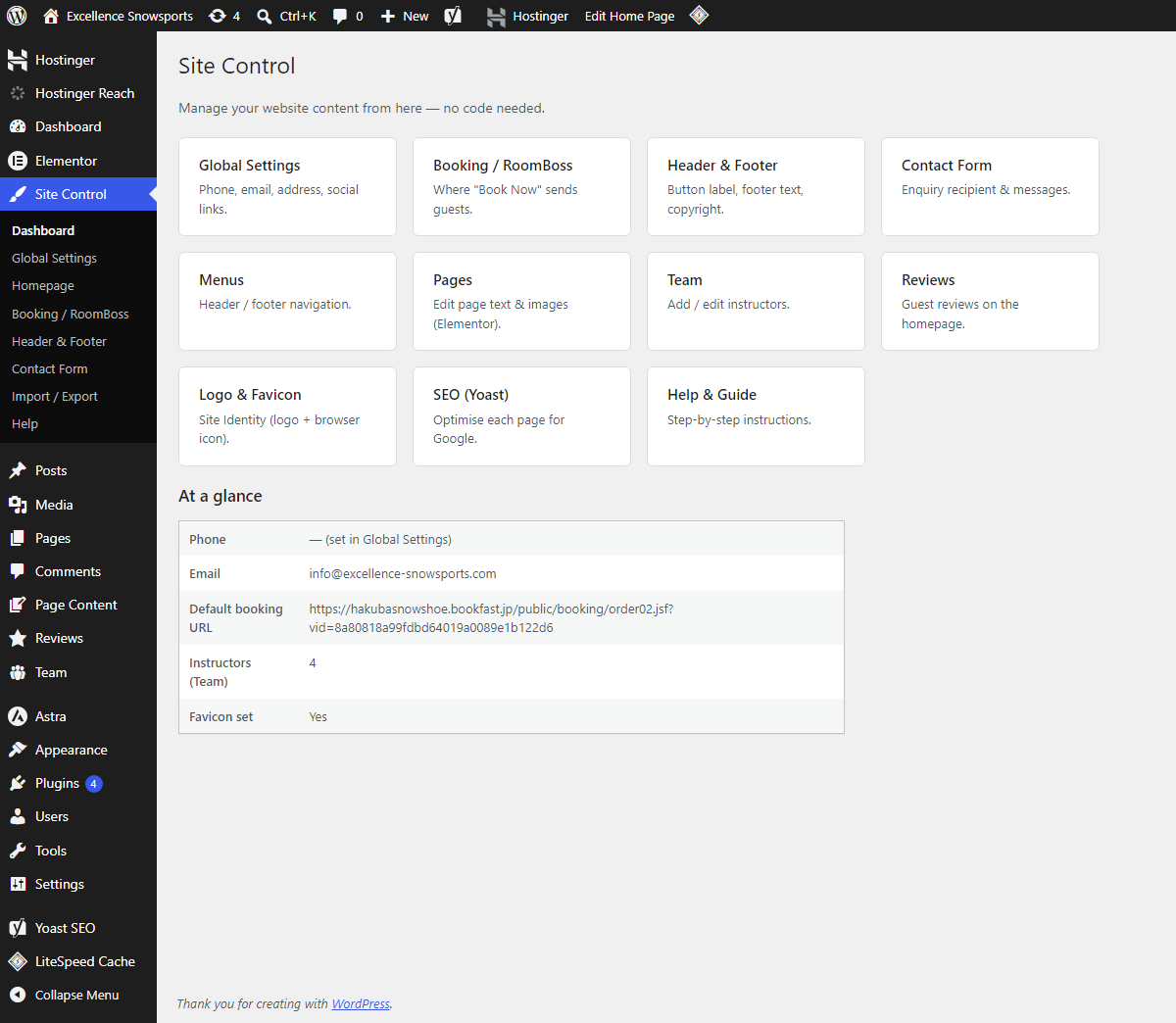The image size is (1176, 1023).
Task: Open the Logo & Favicon card
Action: coord(287,416)
